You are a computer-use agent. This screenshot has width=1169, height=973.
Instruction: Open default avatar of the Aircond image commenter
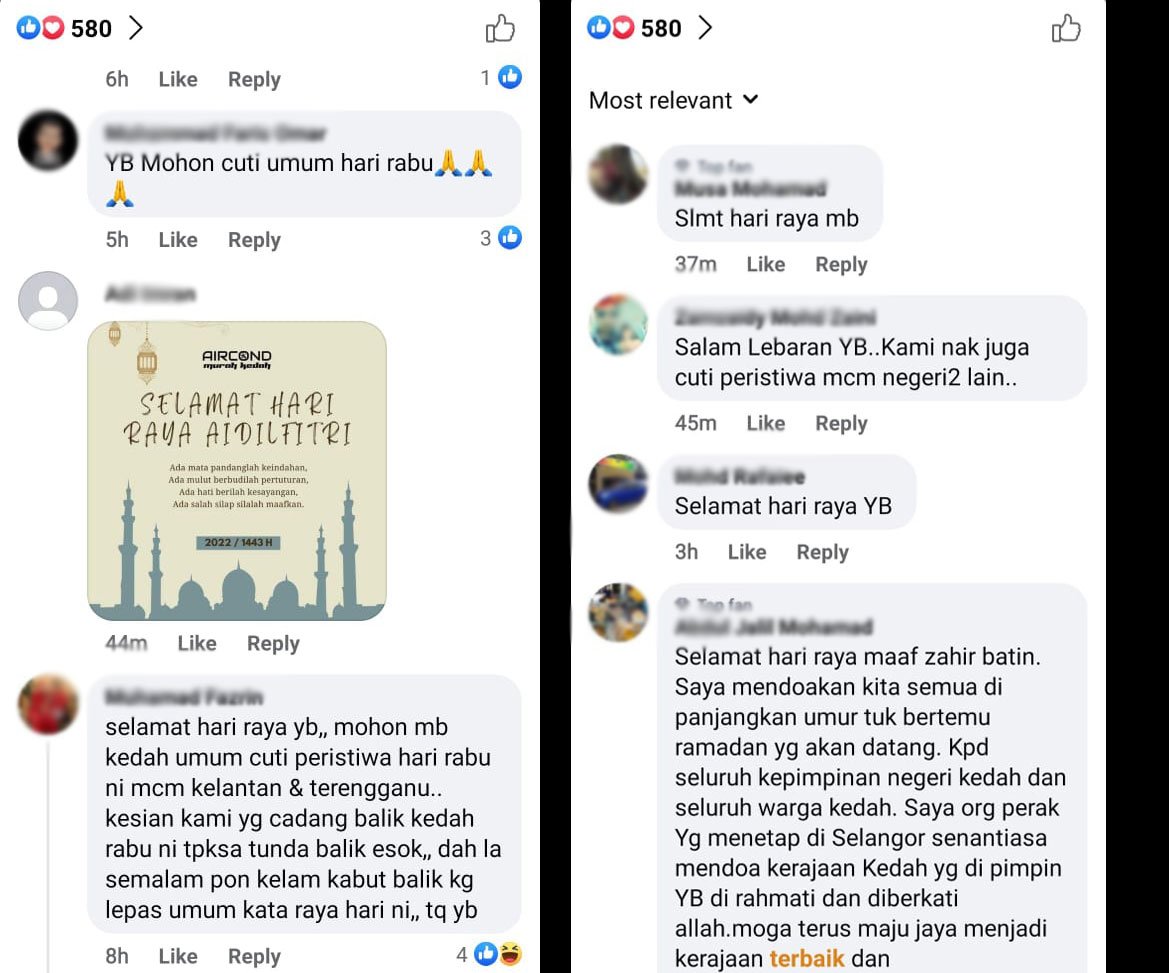pos(48,300)
